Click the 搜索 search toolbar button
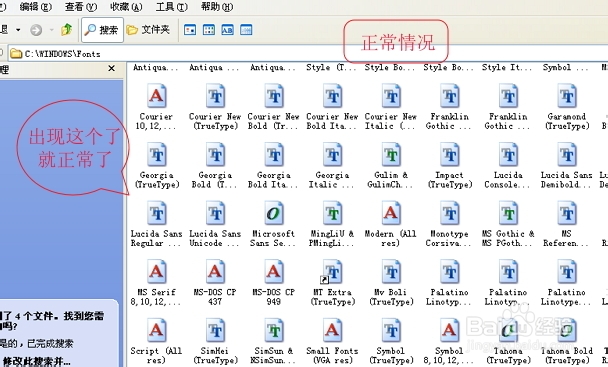 (102, 29)
